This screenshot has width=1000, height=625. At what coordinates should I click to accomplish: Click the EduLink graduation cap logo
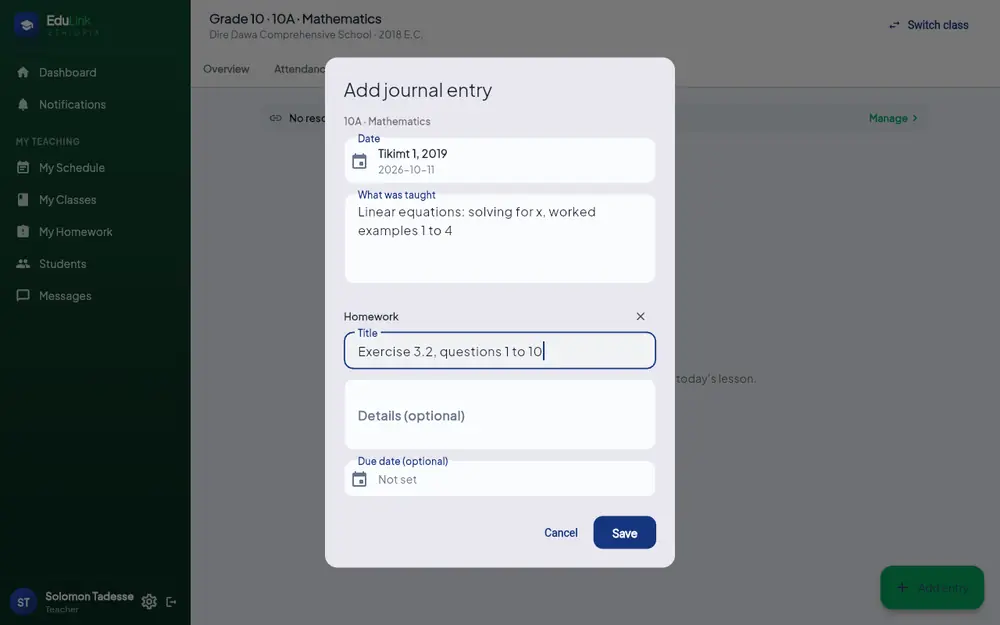[26, 25]
